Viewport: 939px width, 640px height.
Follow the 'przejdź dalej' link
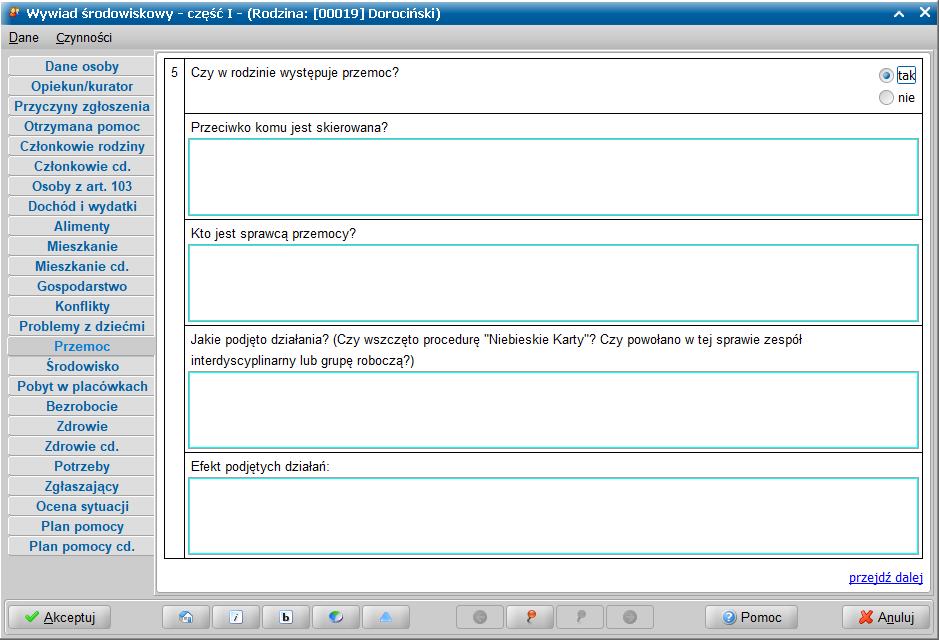[x=886, y=578]
